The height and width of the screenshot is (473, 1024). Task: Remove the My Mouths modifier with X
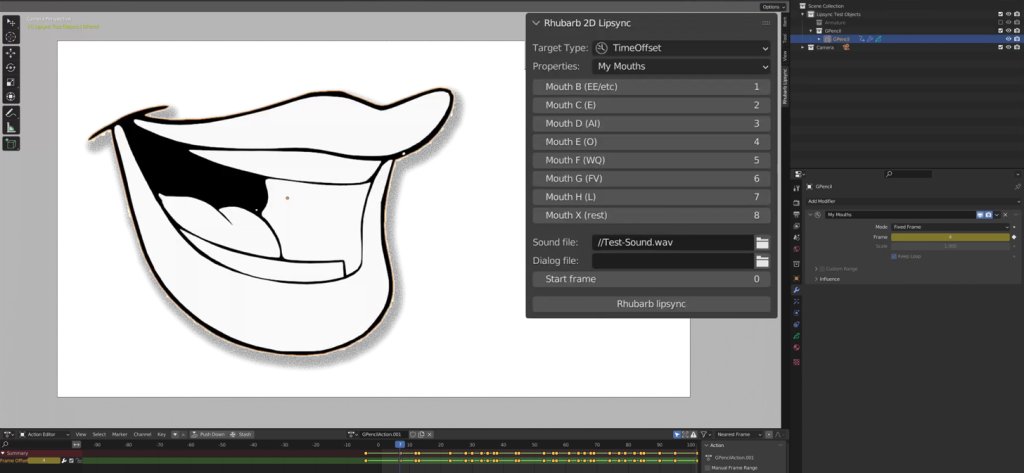1005,214
